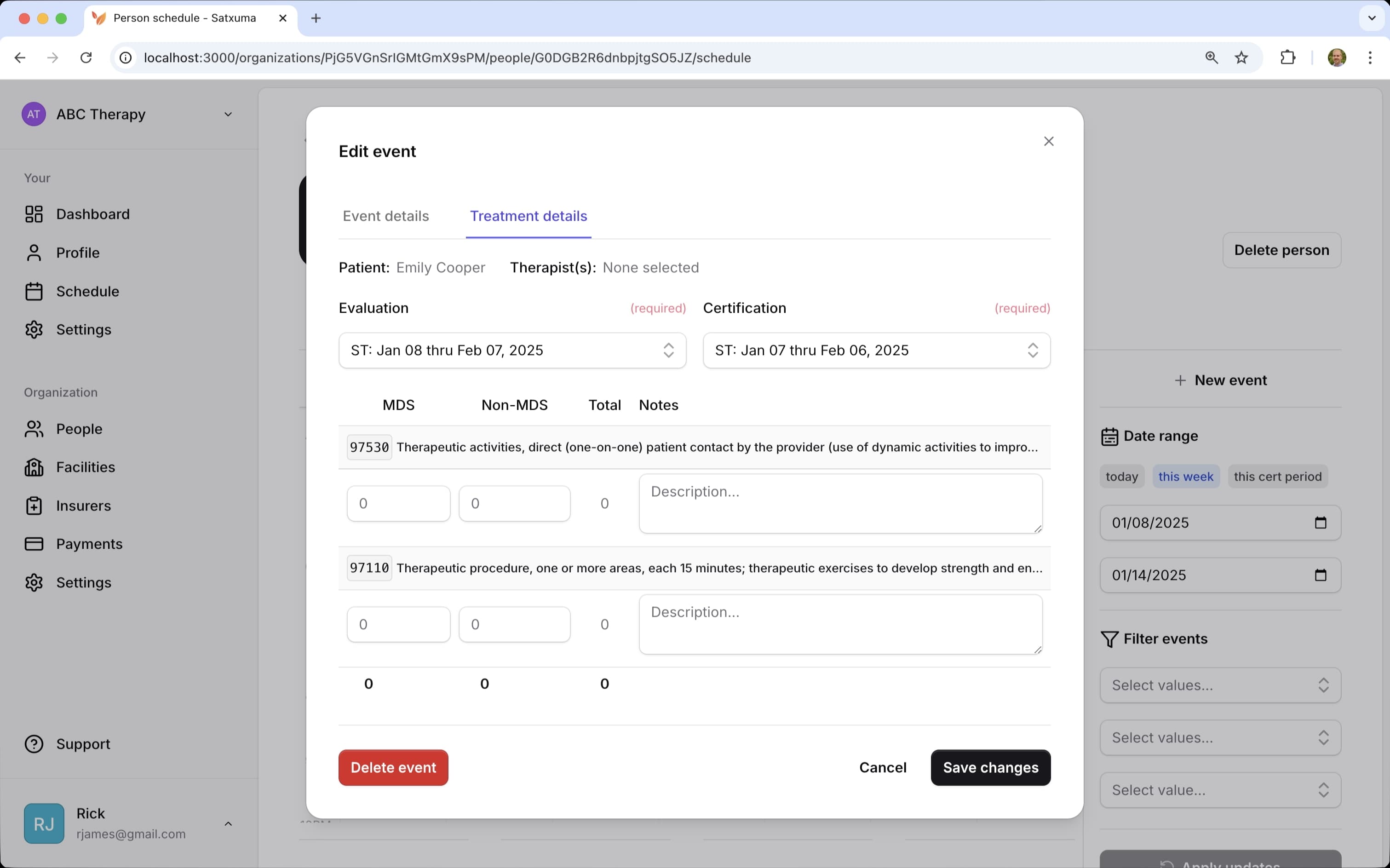
Task: Open the second Select values filter dropdown
Action: pyautogui.click(x=1220, y=737)
